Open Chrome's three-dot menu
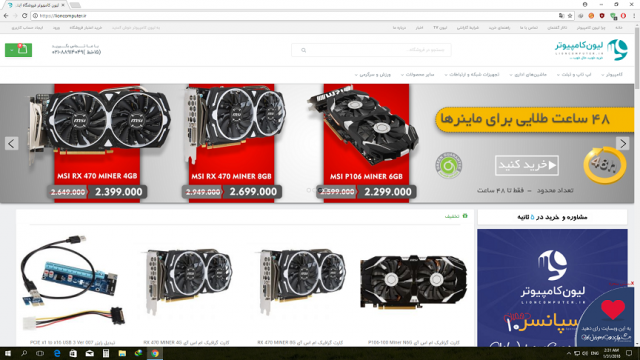 (x=634, y=16)
